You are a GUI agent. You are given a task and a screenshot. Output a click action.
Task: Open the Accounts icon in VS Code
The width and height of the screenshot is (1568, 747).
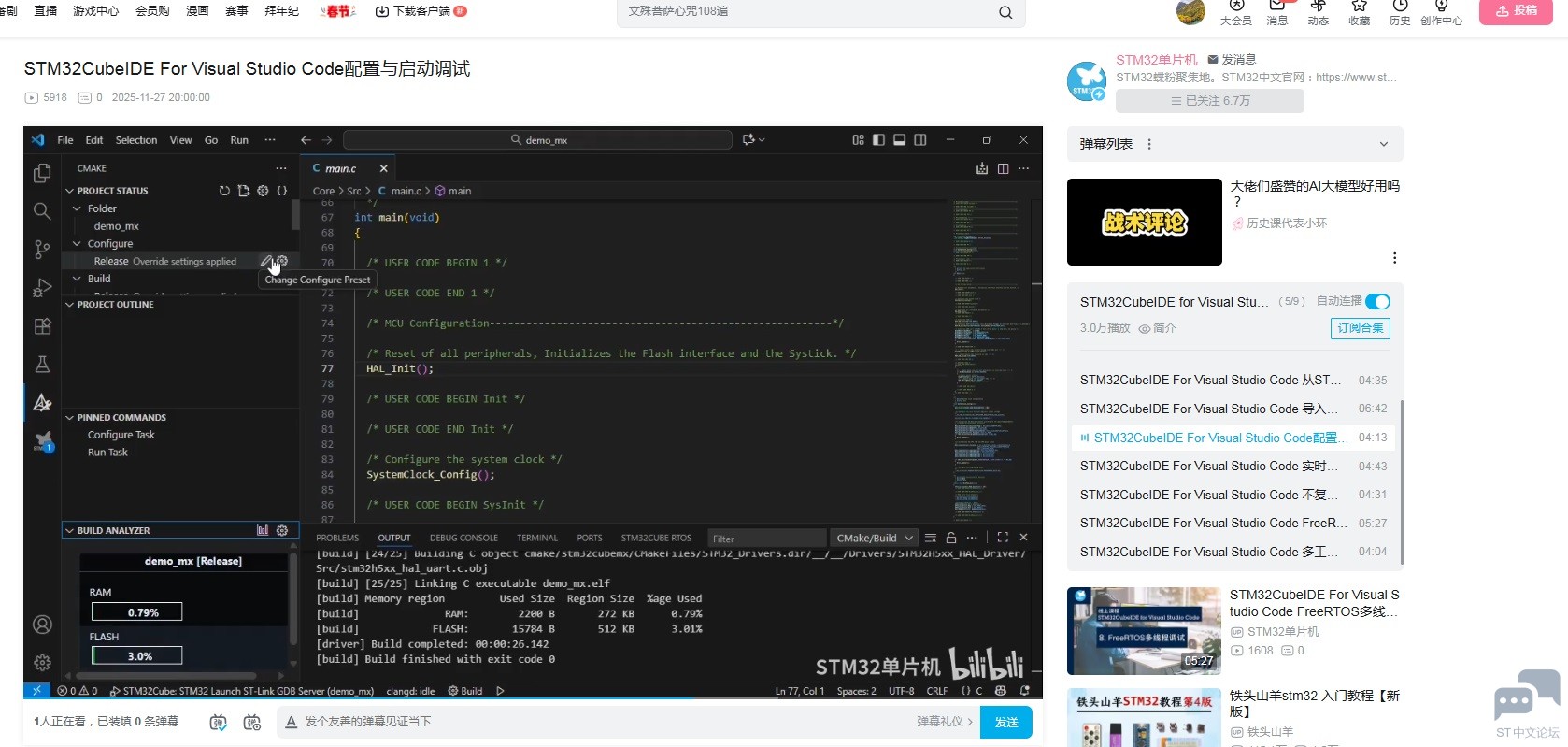[42, 625]
